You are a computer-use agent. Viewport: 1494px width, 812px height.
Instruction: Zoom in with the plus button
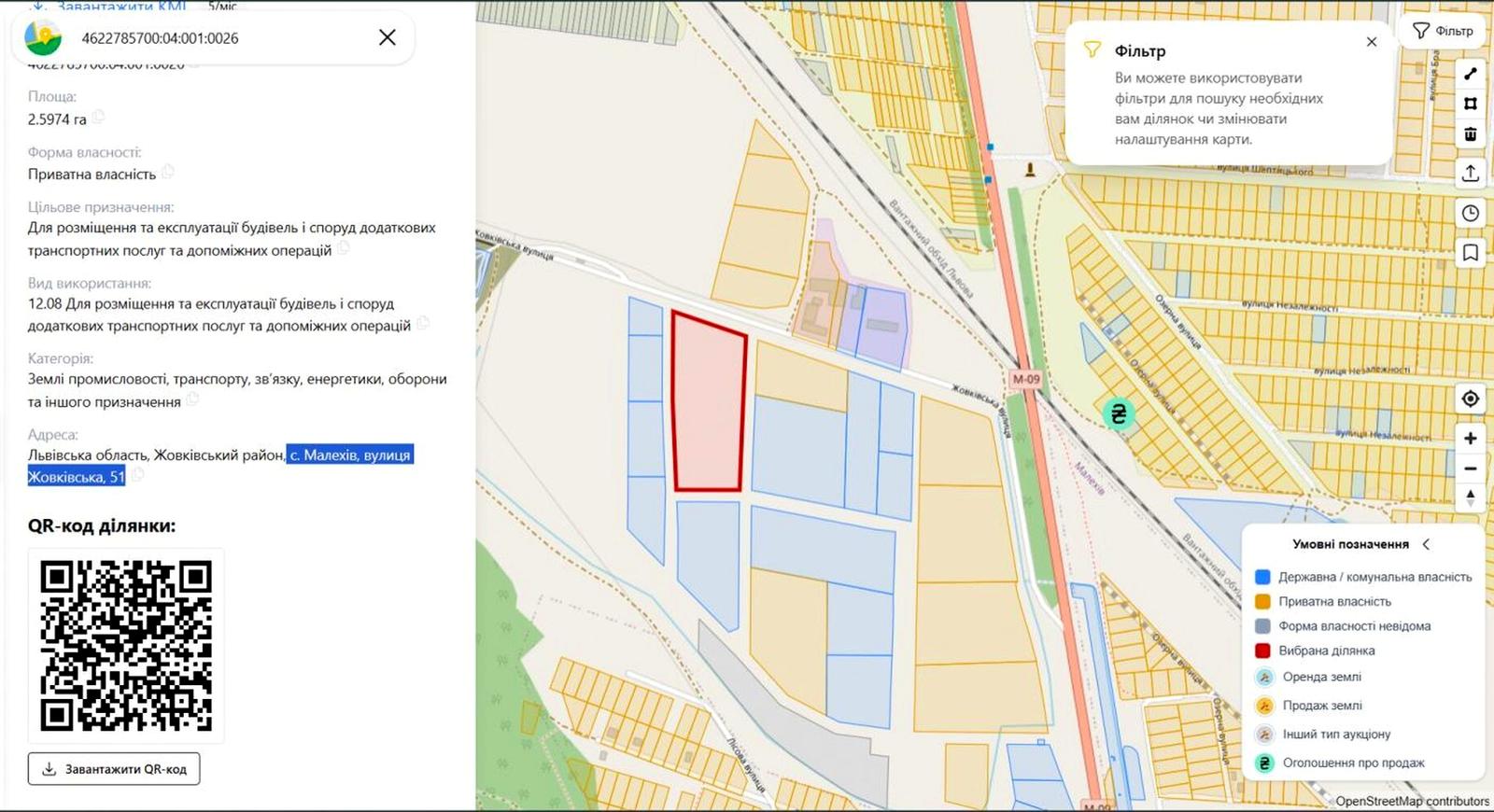[1470, 439]
